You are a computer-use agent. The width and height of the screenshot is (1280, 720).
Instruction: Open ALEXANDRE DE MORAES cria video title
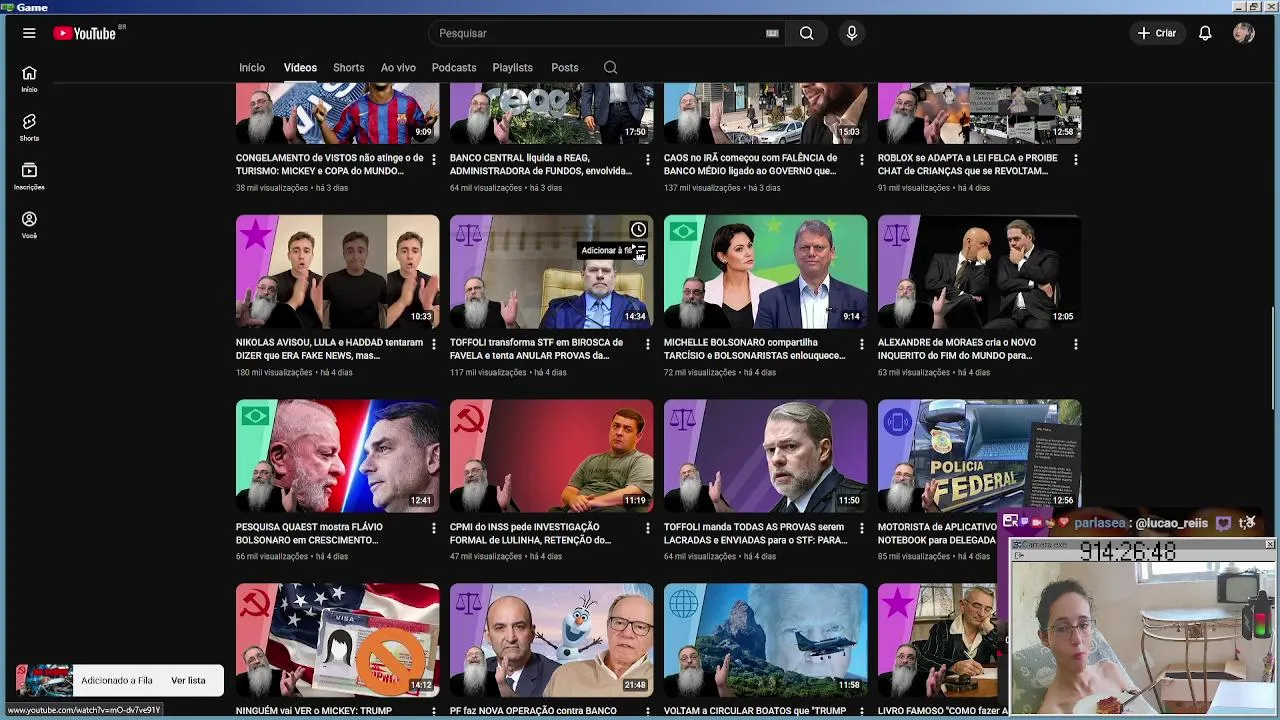956,349
